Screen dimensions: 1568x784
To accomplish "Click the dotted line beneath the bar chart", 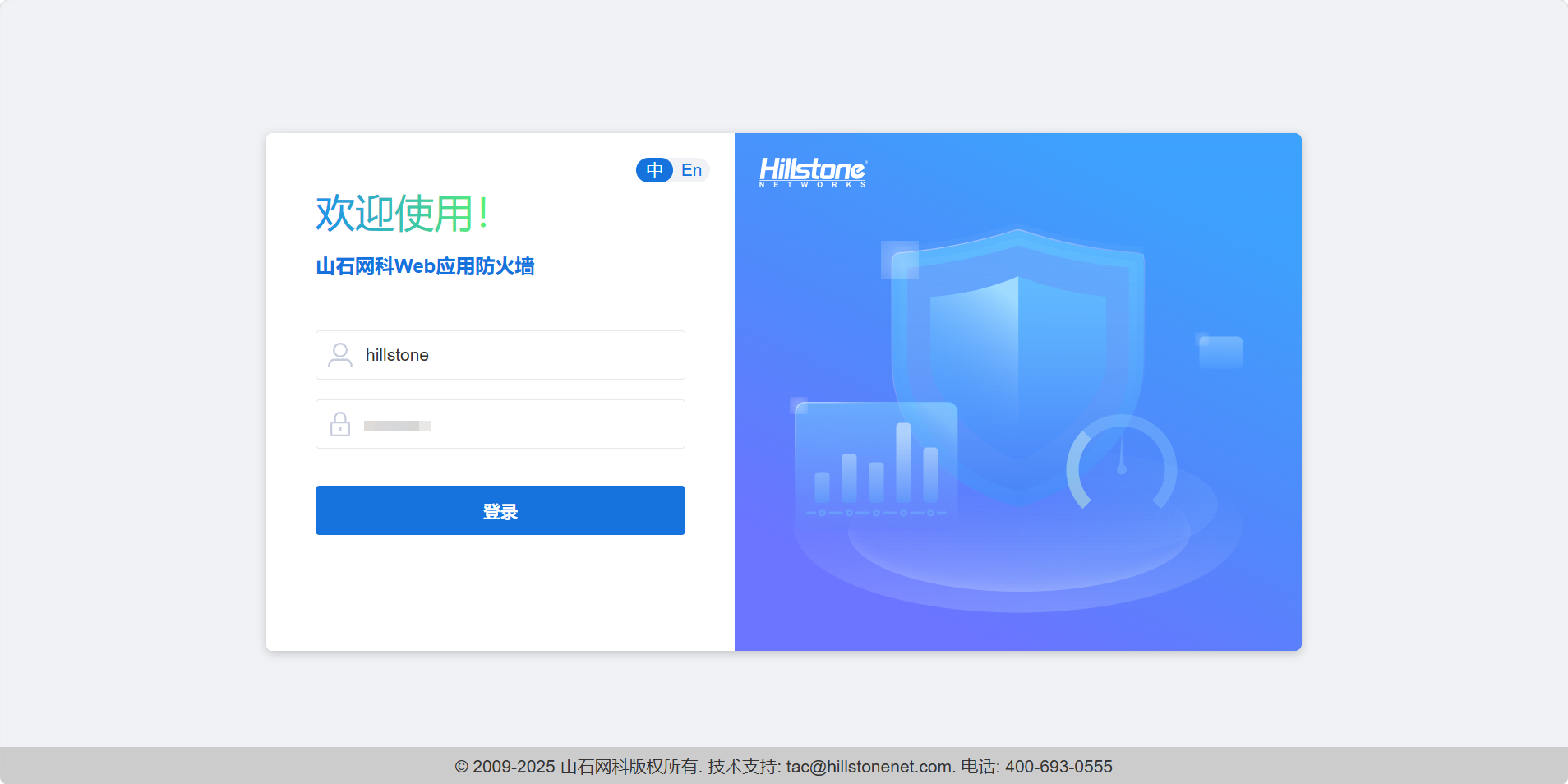I will coord(876,513).
